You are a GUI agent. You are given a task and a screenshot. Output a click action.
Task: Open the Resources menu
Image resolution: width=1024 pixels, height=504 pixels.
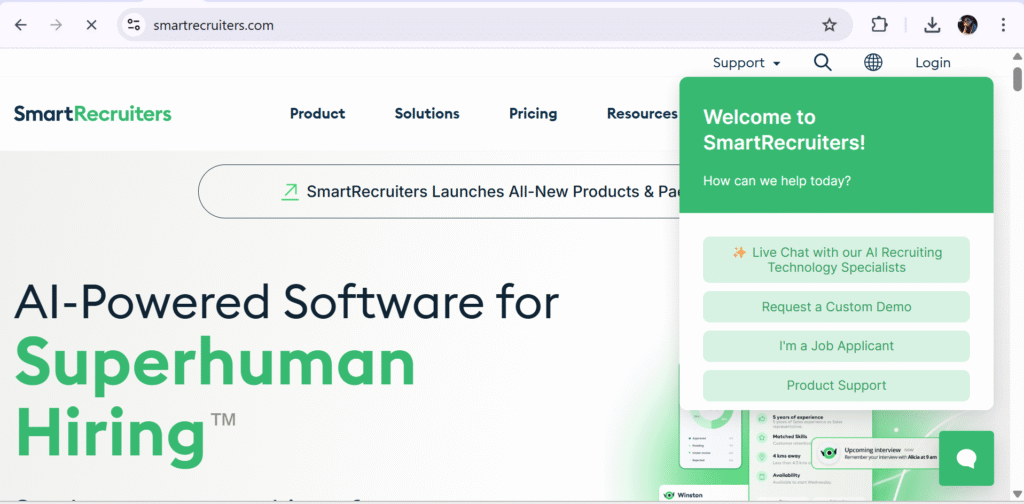642,114
